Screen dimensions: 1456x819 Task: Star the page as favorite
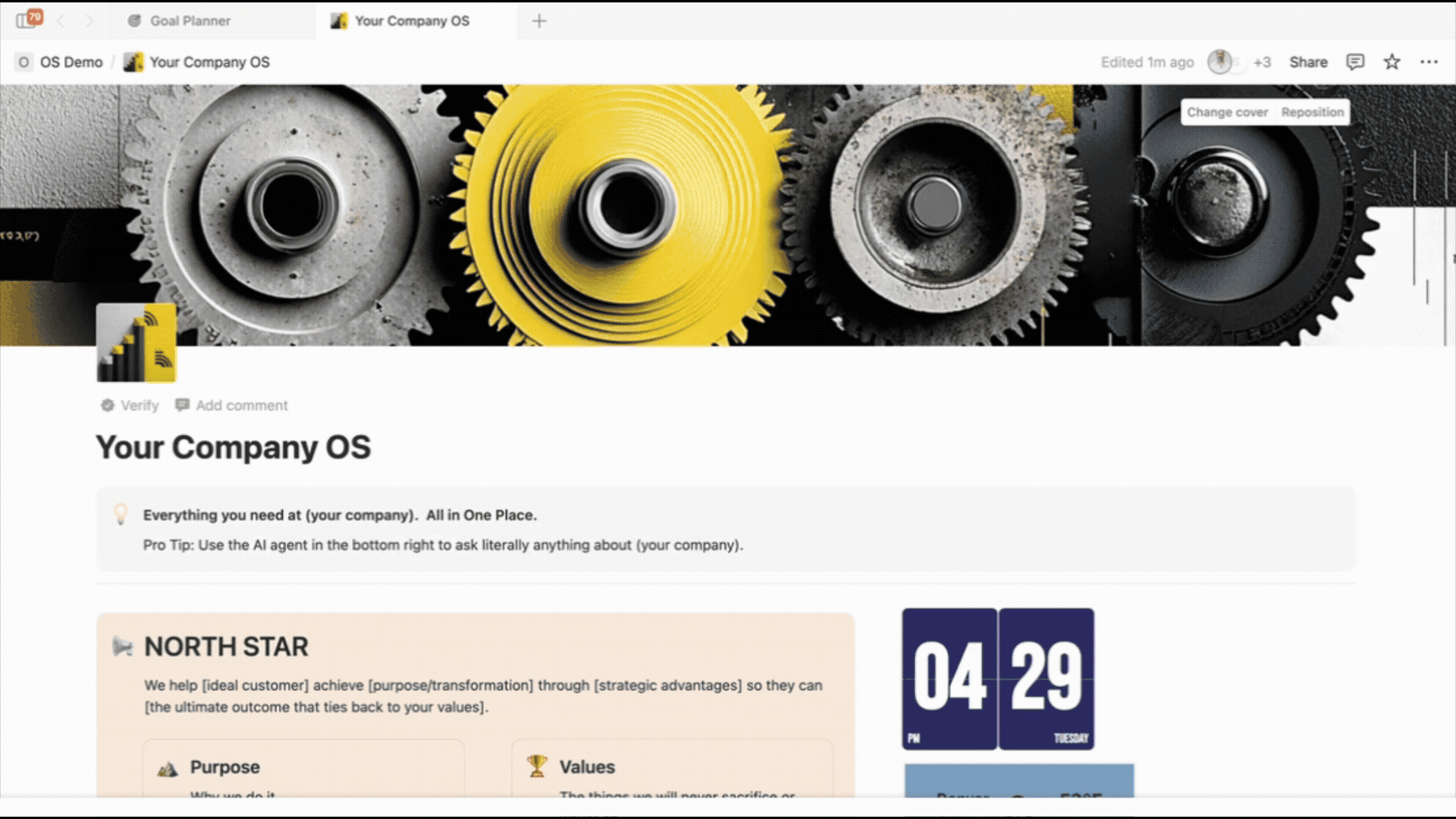1392,62
